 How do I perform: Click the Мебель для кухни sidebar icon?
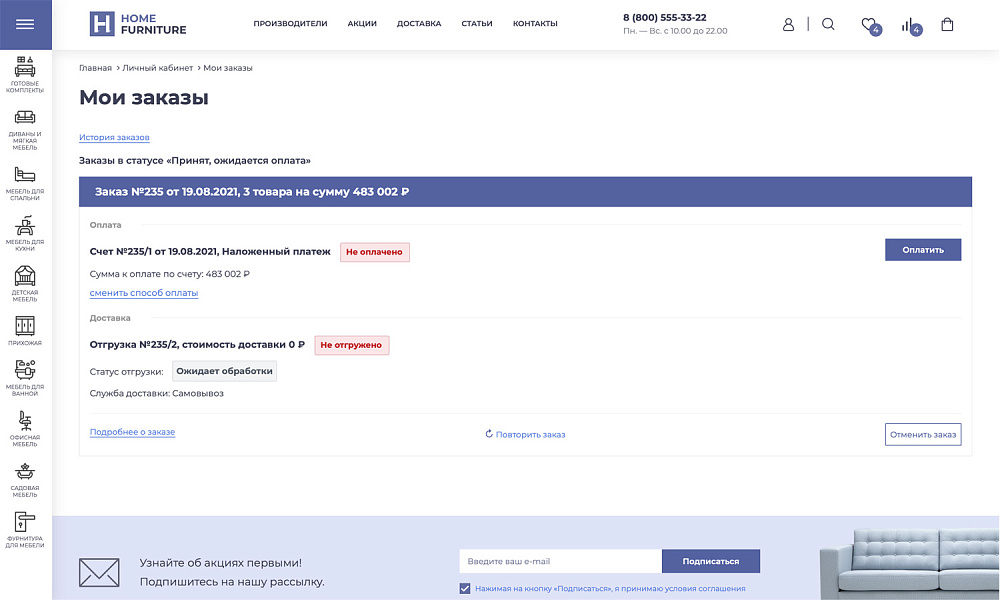25,224
